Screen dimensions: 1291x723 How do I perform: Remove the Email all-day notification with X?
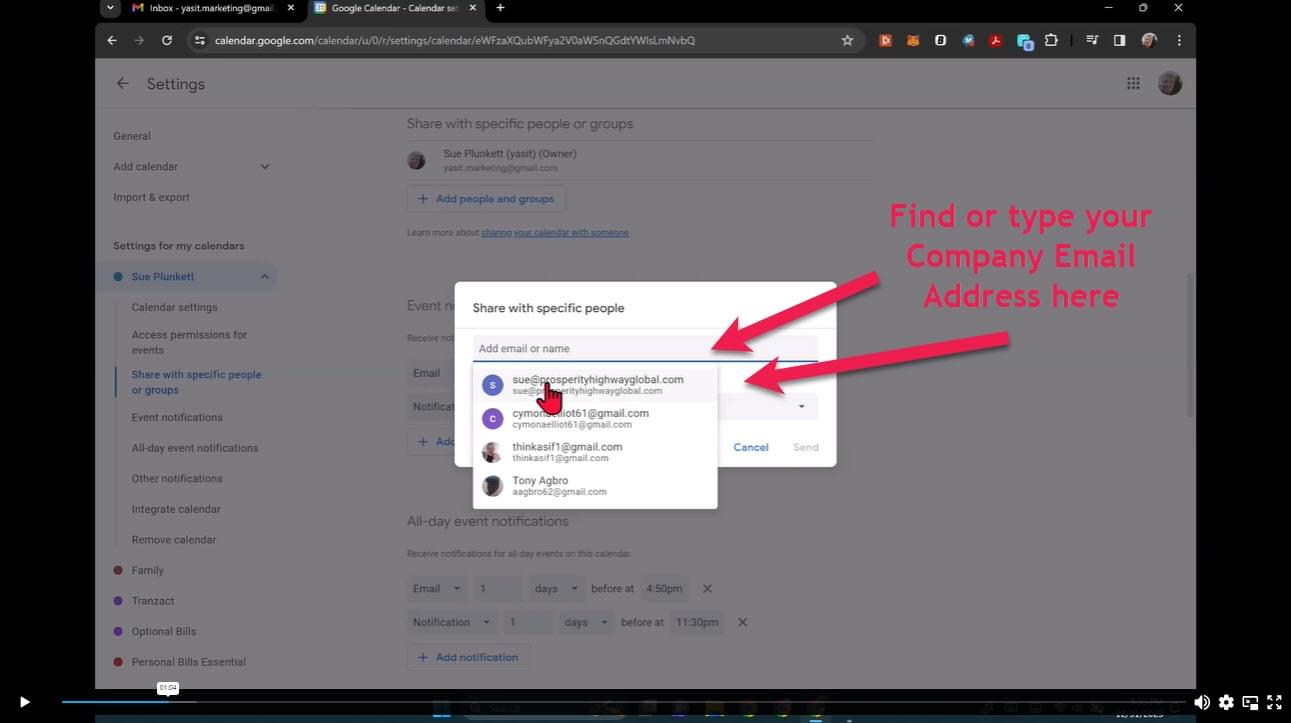coord(707,589)
